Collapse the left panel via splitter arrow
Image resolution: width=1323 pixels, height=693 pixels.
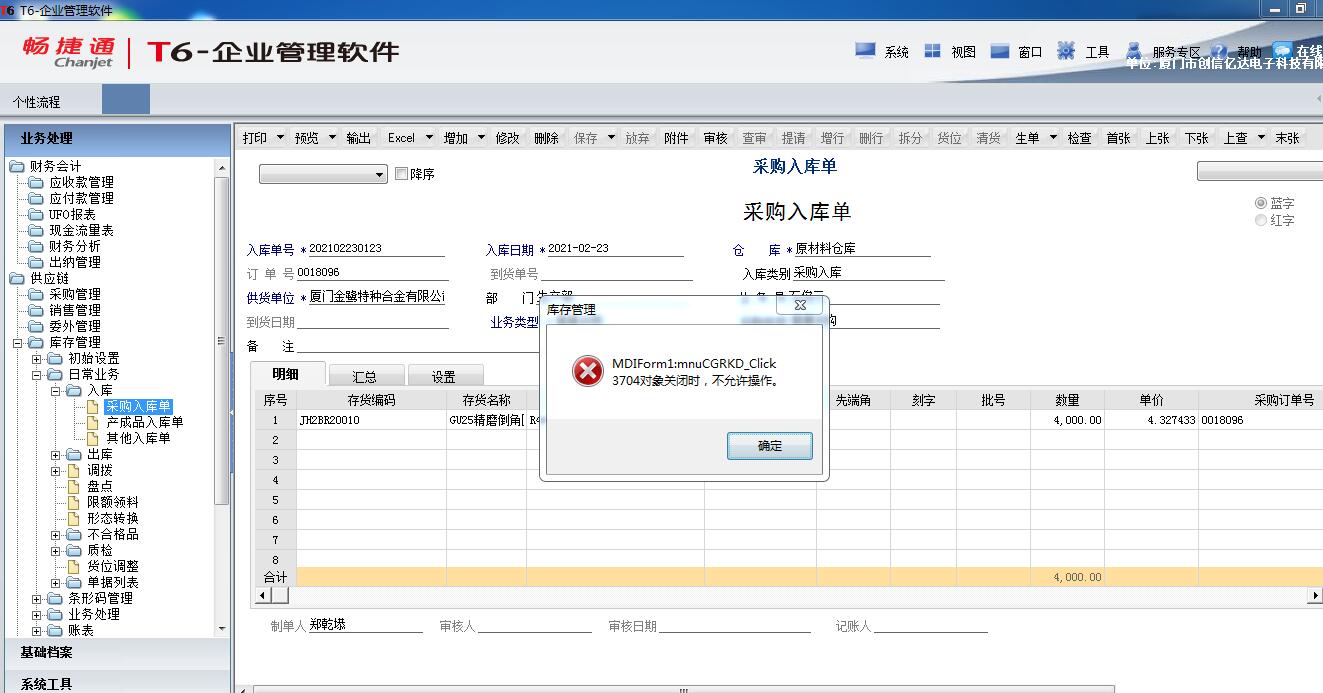[x=232, y=411]
